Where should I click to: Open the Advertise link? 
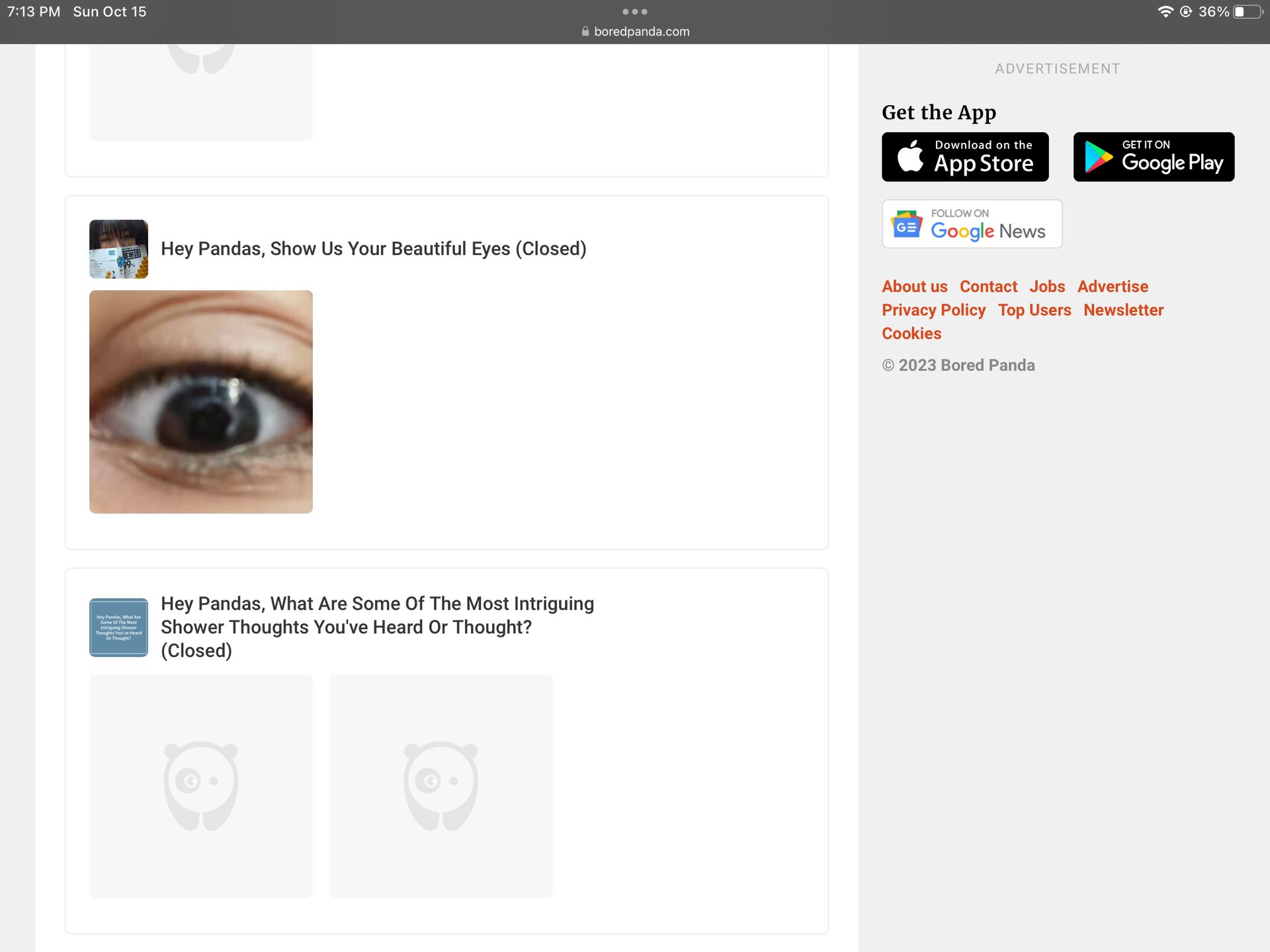point(1112,286)
